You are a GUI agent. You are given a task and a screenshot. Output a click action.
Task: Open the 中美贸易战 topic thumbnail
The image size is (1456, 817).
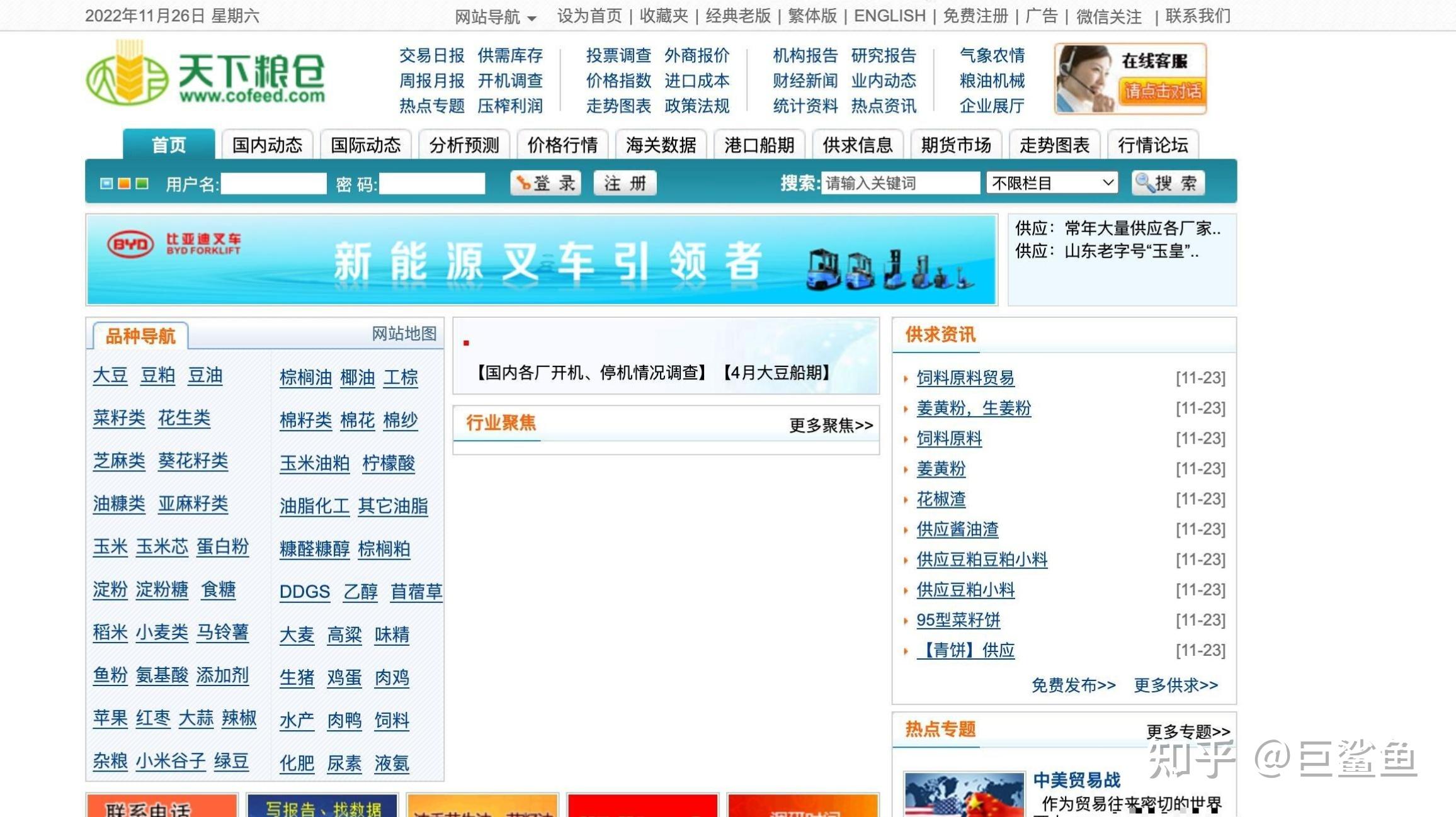(x=964, y=794)
